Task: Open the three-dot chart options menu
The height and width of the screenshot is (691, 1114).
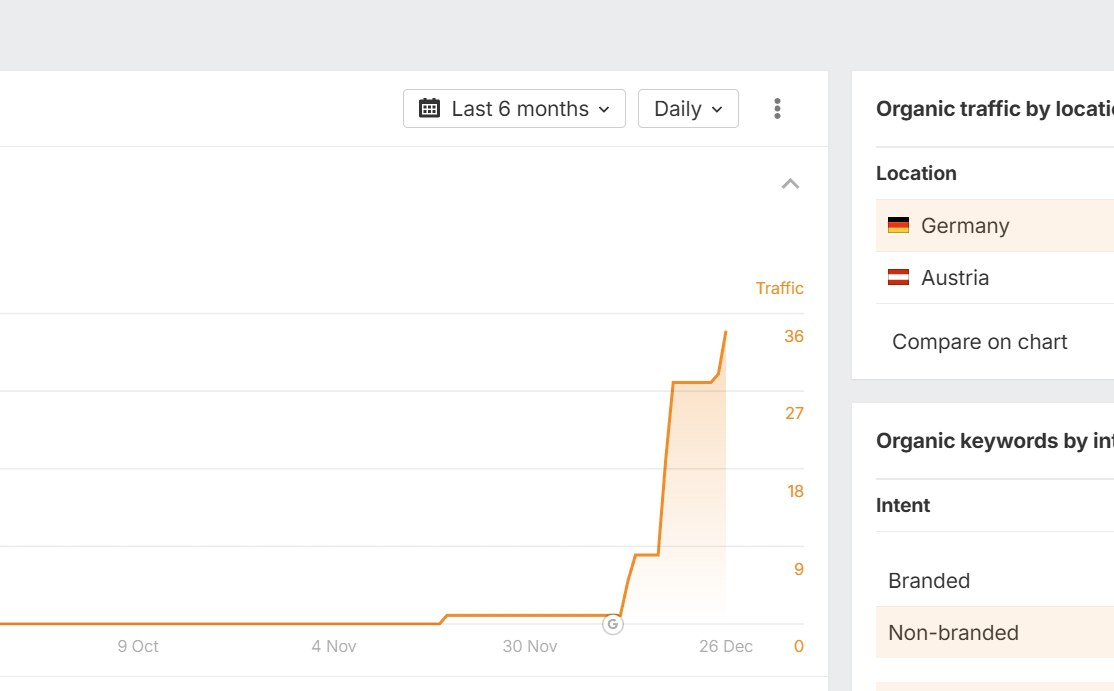Action: [x=777, y=109]
